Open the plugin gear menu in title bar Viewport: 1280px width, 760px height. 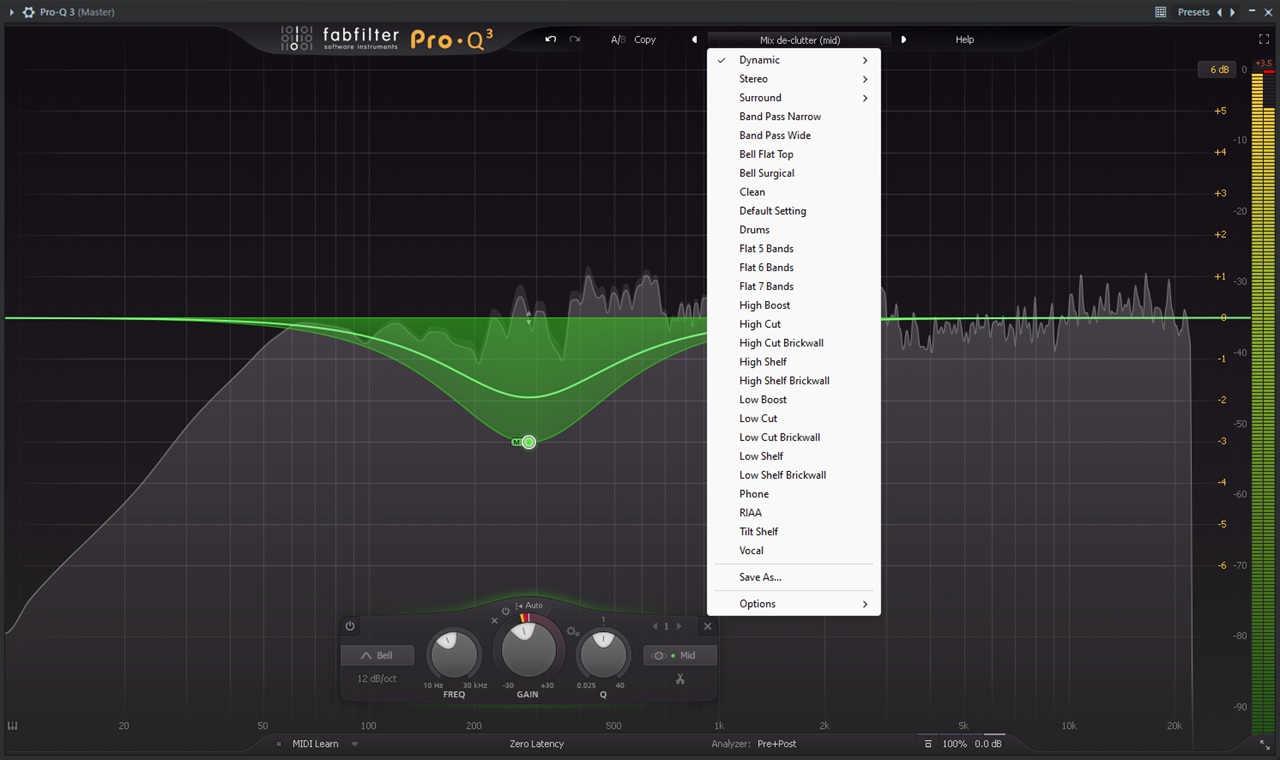pyautogui.click(x=28, y=12)
